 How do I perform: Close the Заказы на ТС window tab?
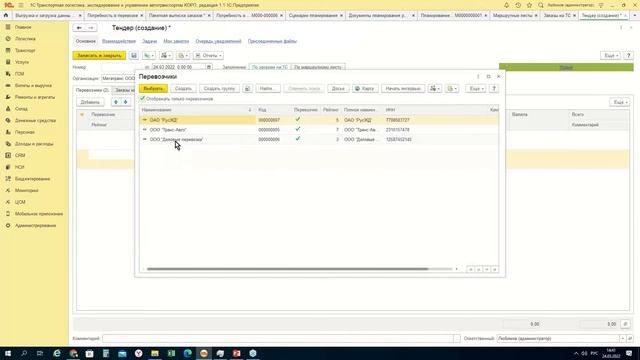(x=574, y=15)
